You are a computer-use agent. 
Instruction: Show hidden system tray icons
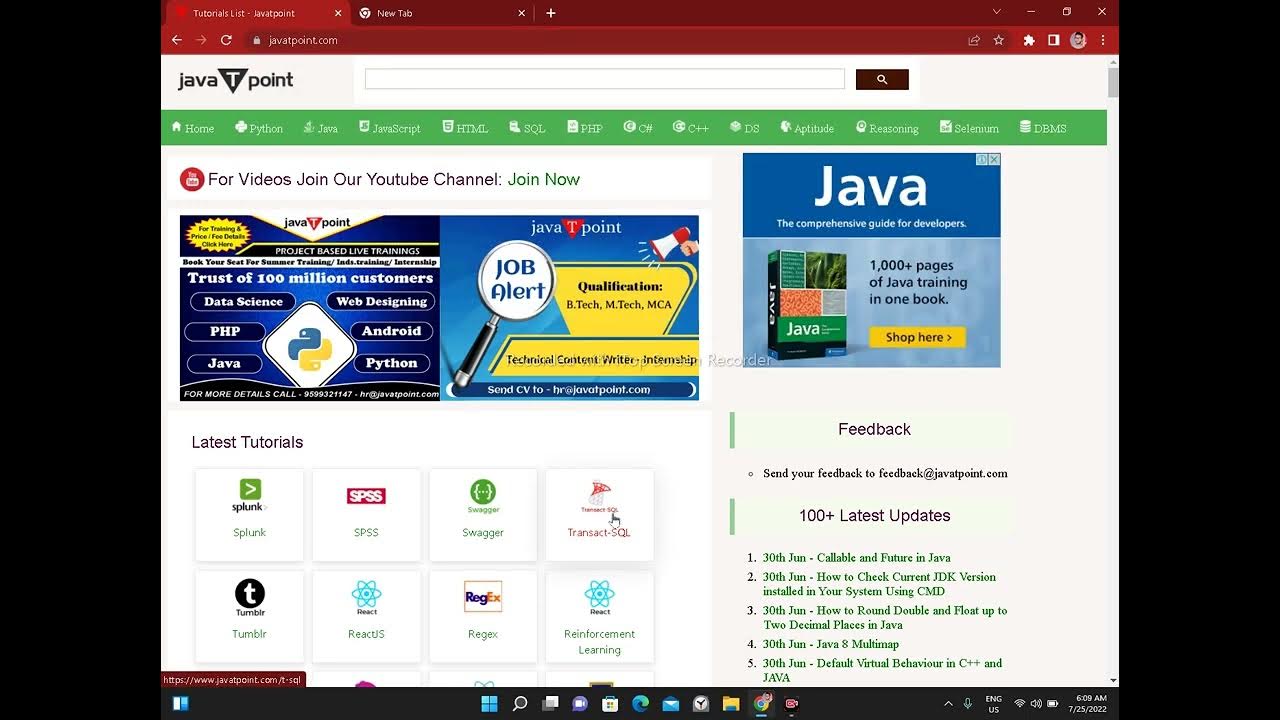coord(948,704)
